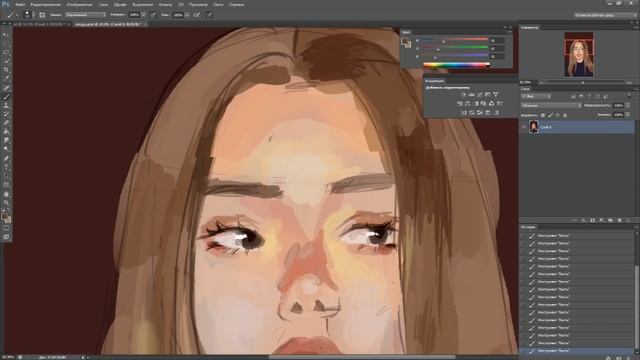Select the highlighted last History state
Screen dimensions: 640x360
577,351
